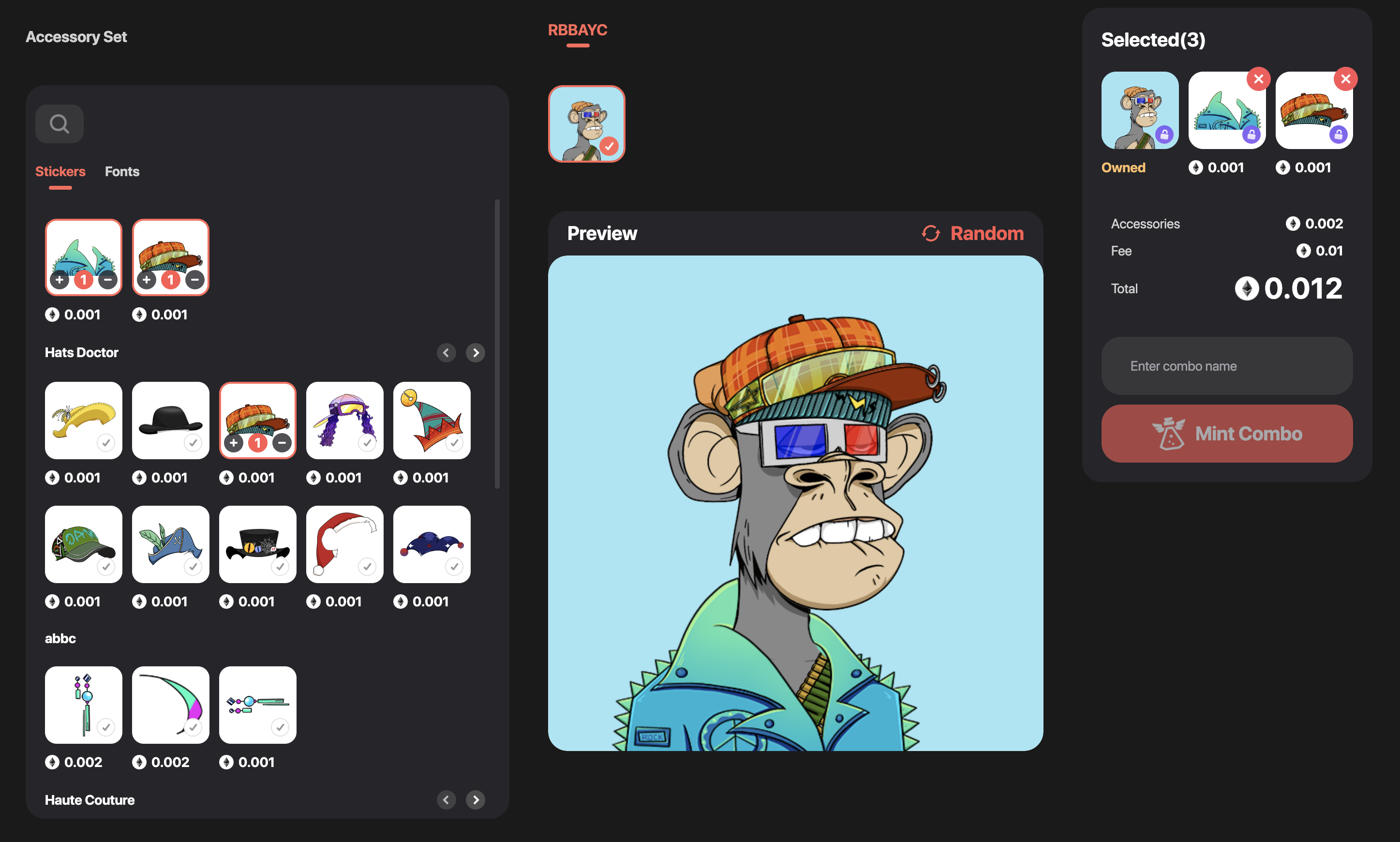Select the Santa hat sticker
1400x842 pixels.
[344, 543]
